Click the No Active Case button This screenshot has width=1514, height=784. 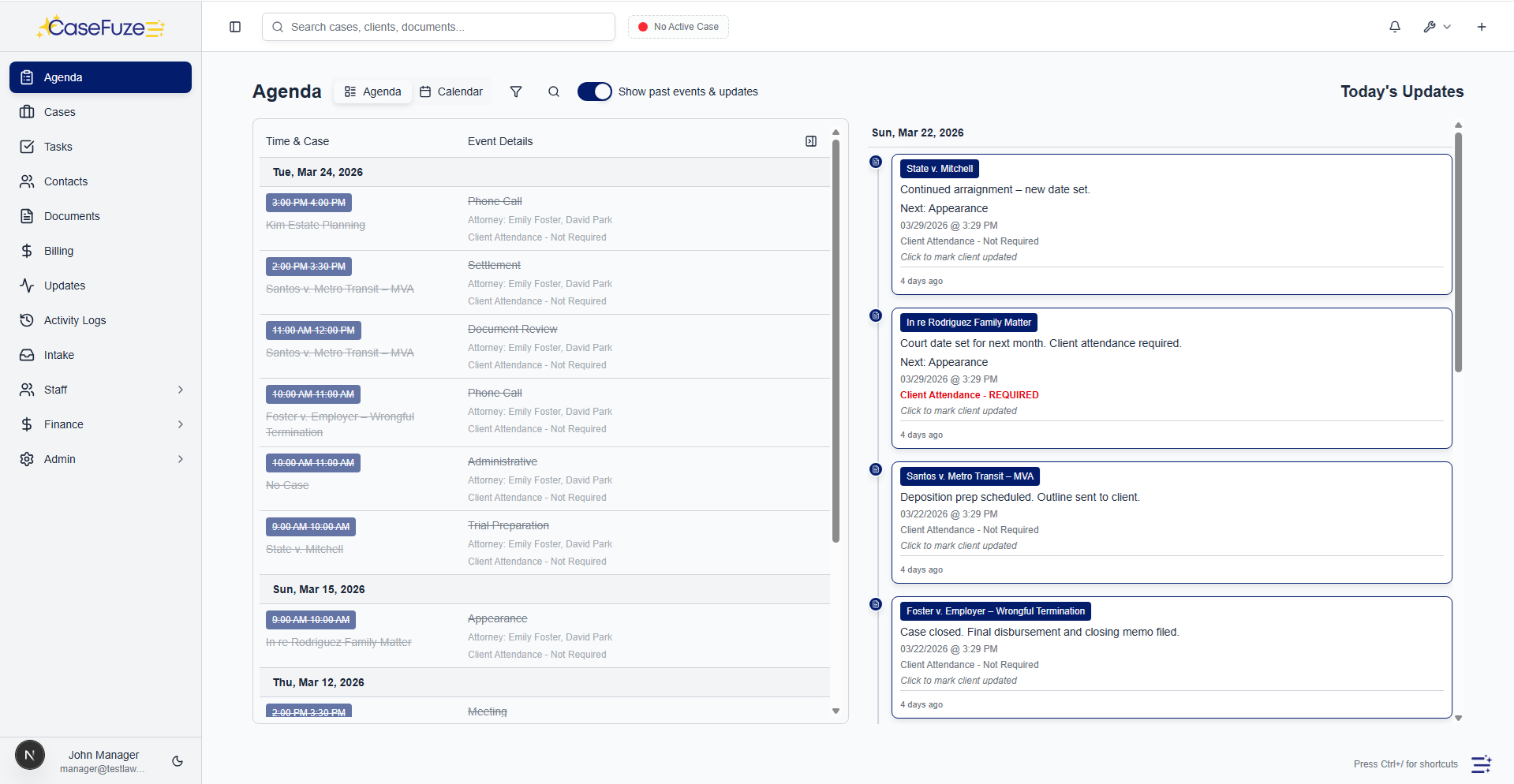pyautogui.click(x=677, y=26)
